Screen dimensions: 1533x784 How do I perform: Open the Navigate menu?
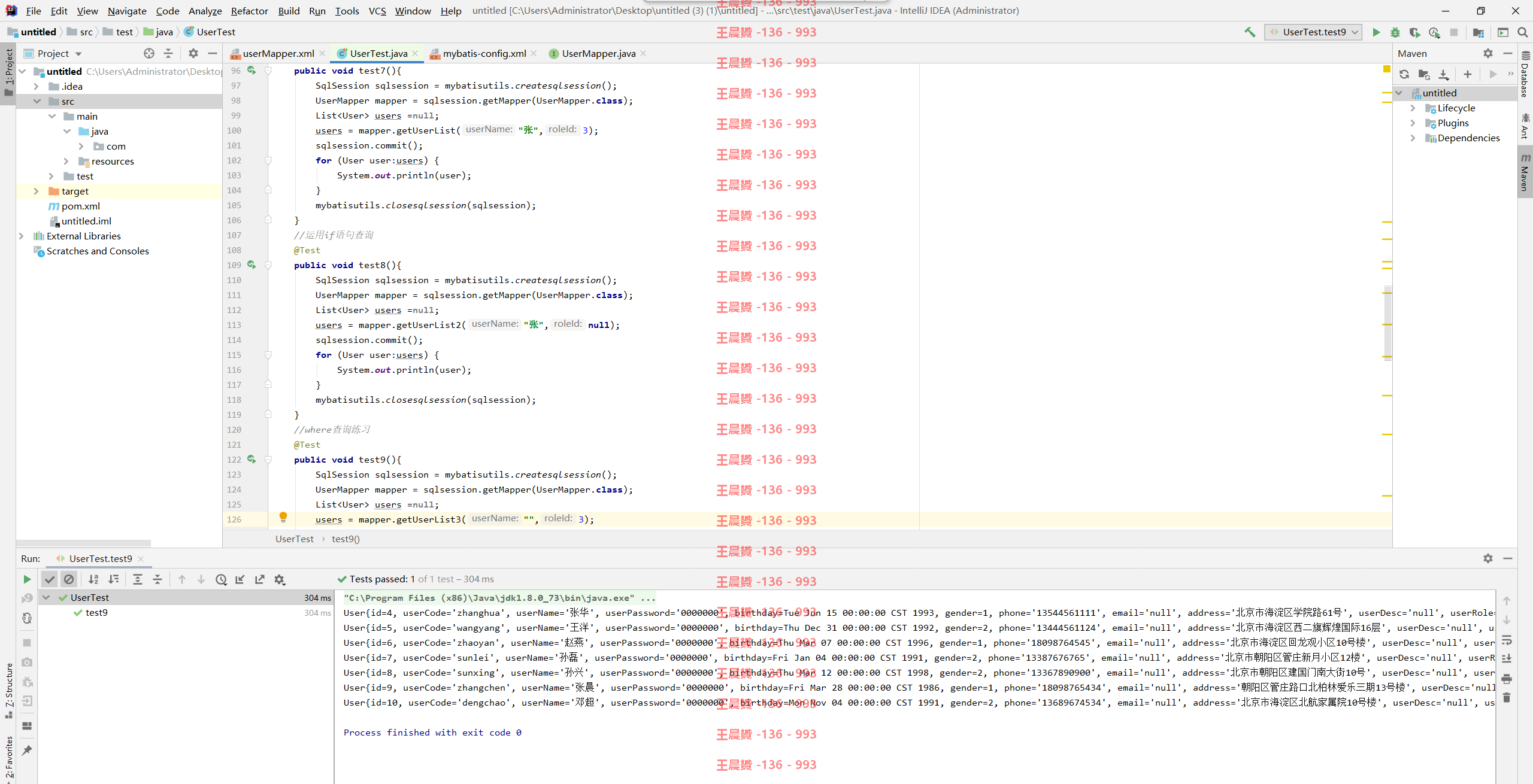tap(127, 11)
